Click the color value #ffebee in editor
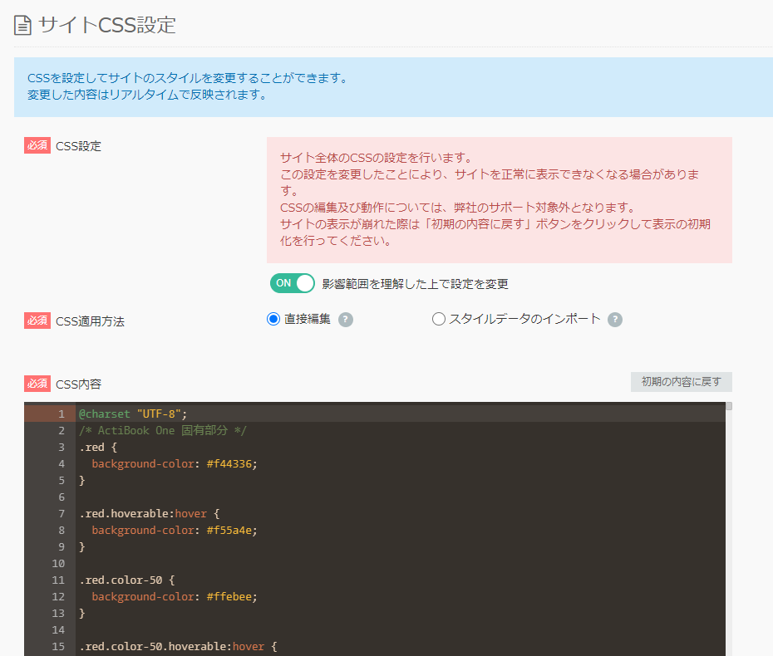 [229, 597]
